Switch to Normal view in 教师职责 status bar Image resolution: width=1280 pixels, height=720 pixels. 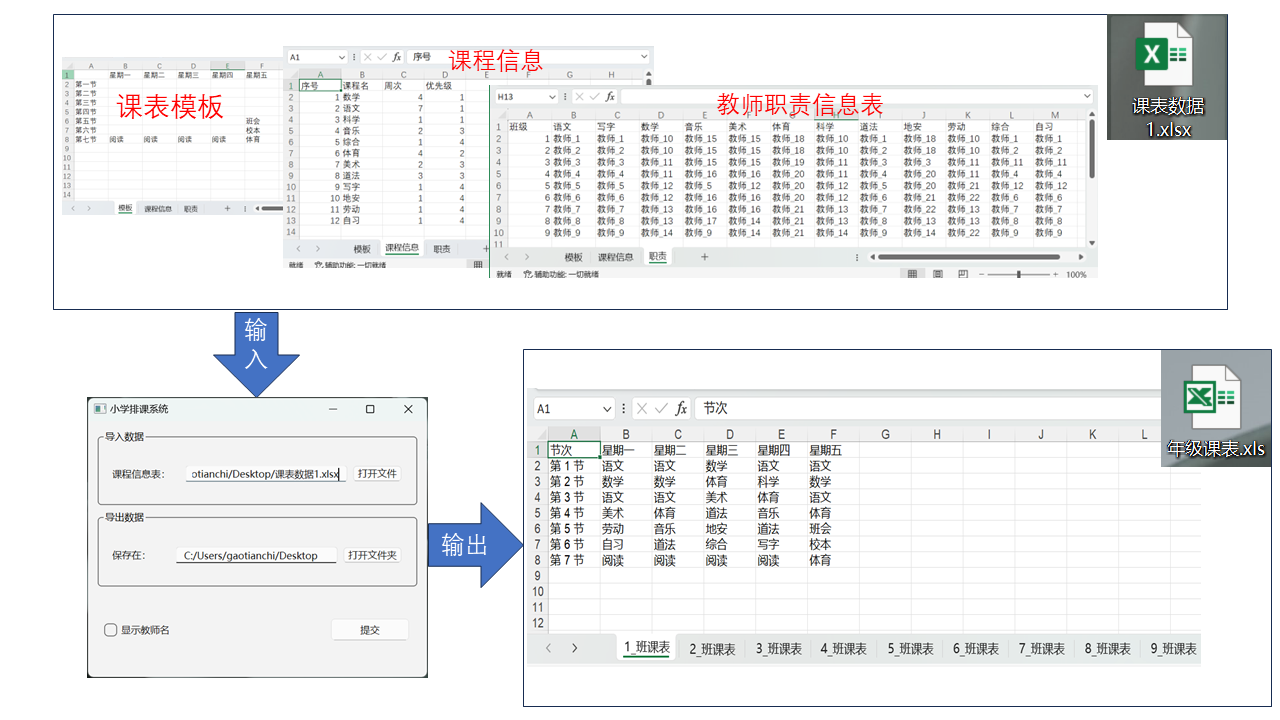pyautogui.click(x=913, y=274)
